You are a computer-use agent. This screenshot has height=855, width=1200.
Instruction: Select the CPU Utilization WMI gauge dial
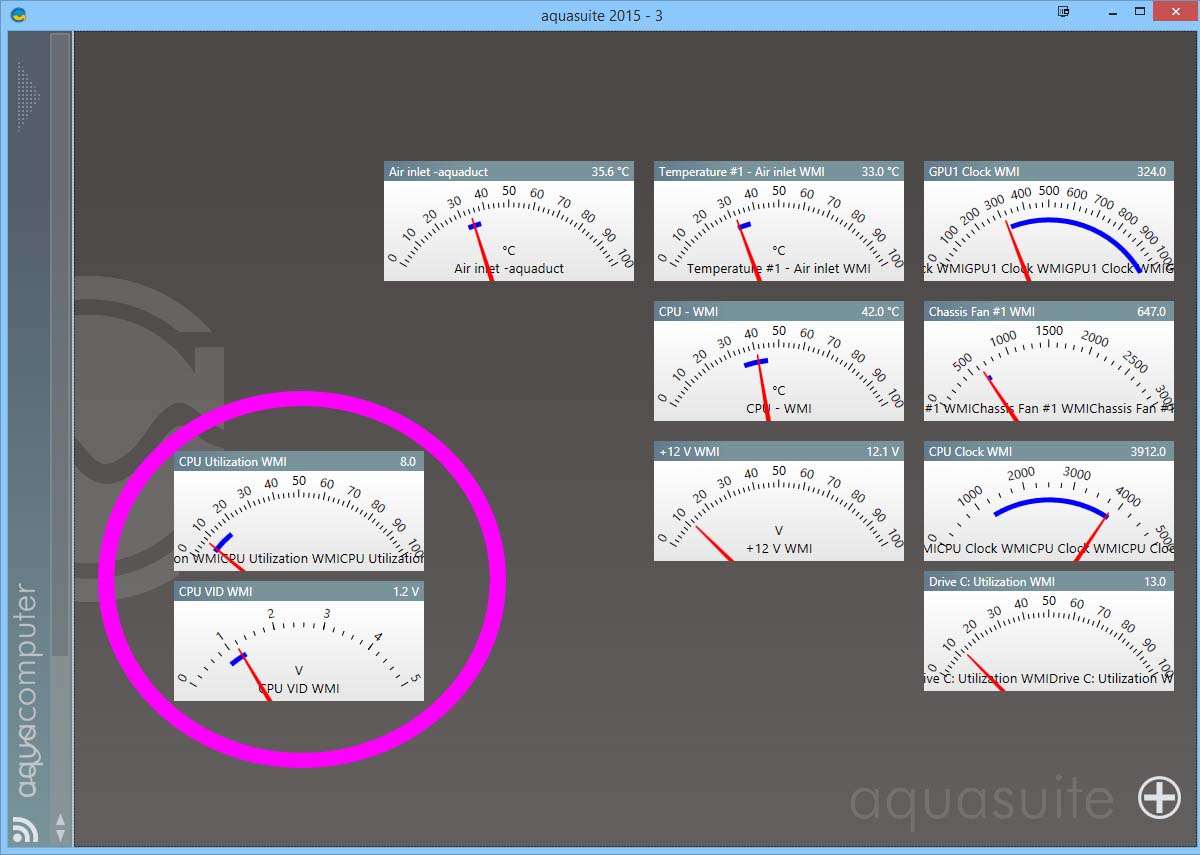[x=299, y=521]
